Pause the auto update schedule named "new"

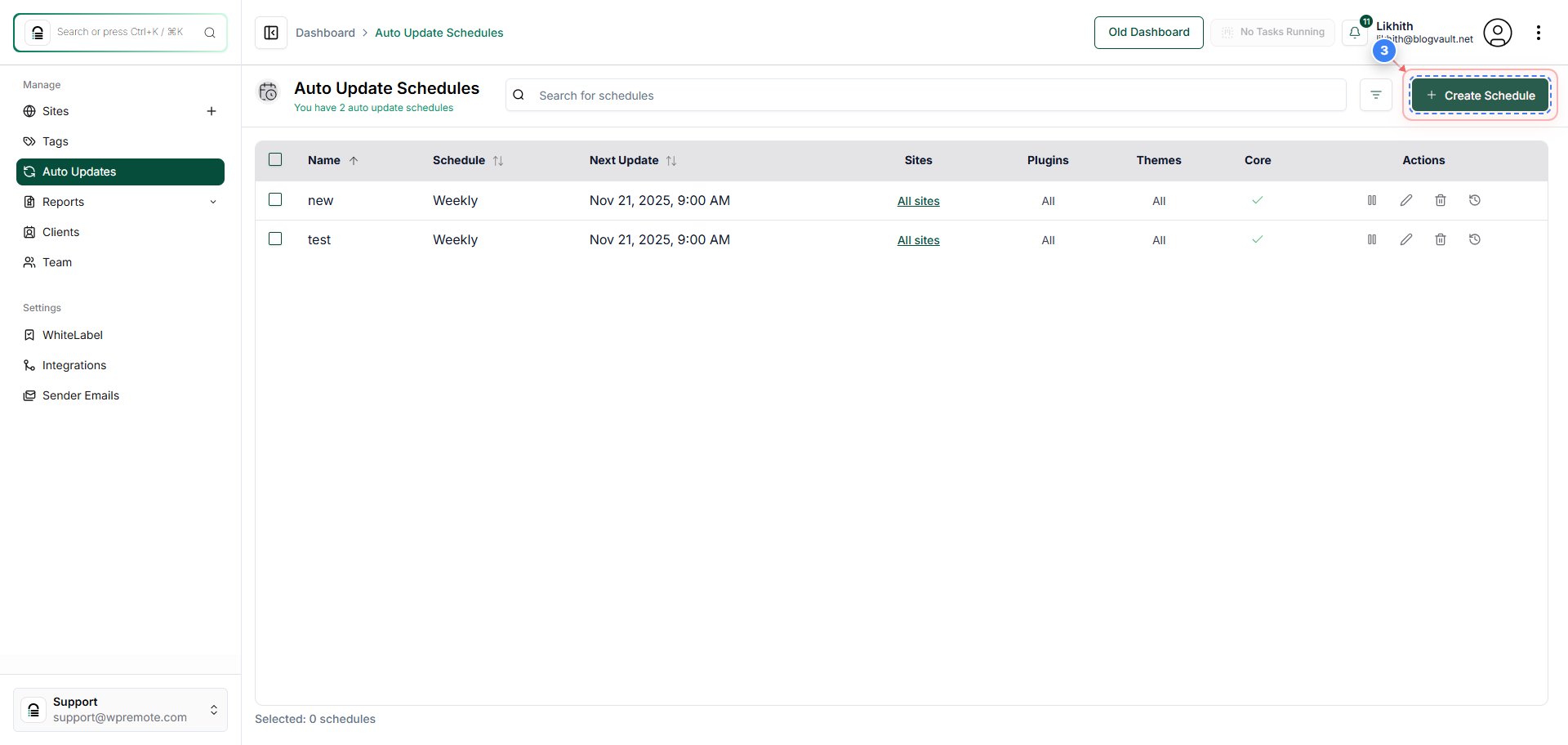point(1372,200)
